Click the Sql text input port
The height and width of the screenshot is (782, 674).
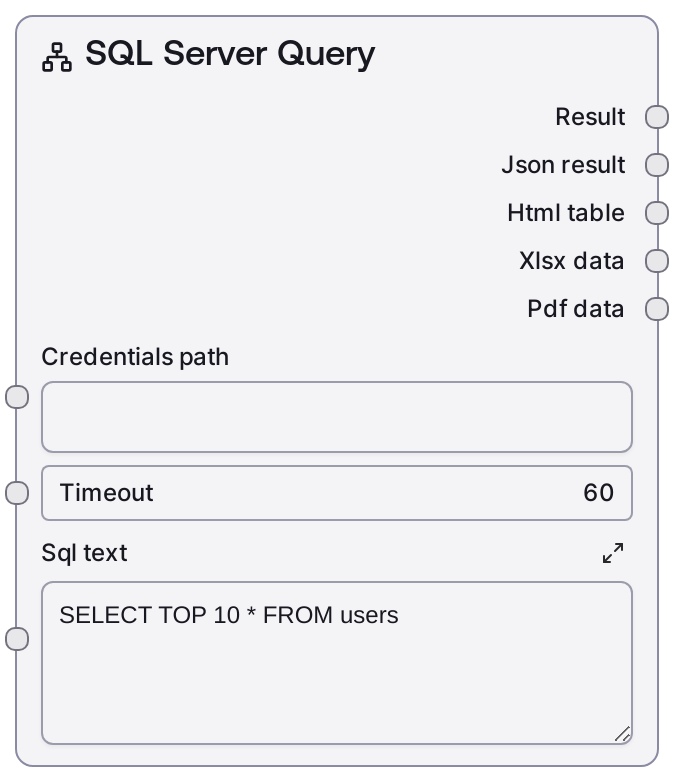[x=17, y=639]
